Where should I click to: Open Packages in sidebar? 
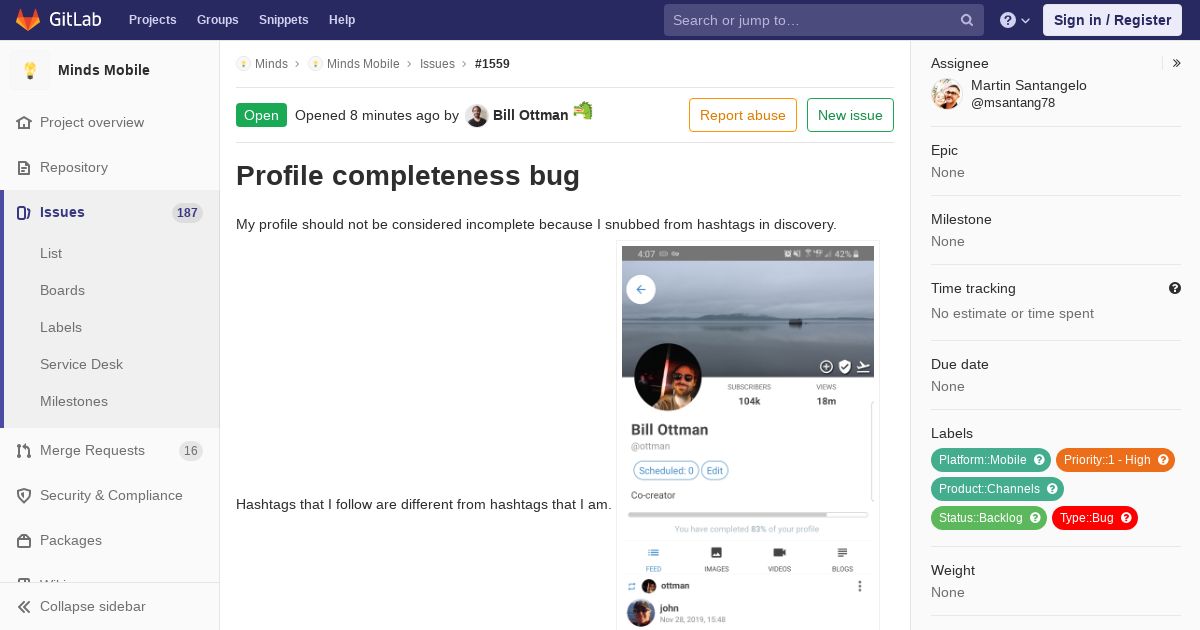pos(71,540)
